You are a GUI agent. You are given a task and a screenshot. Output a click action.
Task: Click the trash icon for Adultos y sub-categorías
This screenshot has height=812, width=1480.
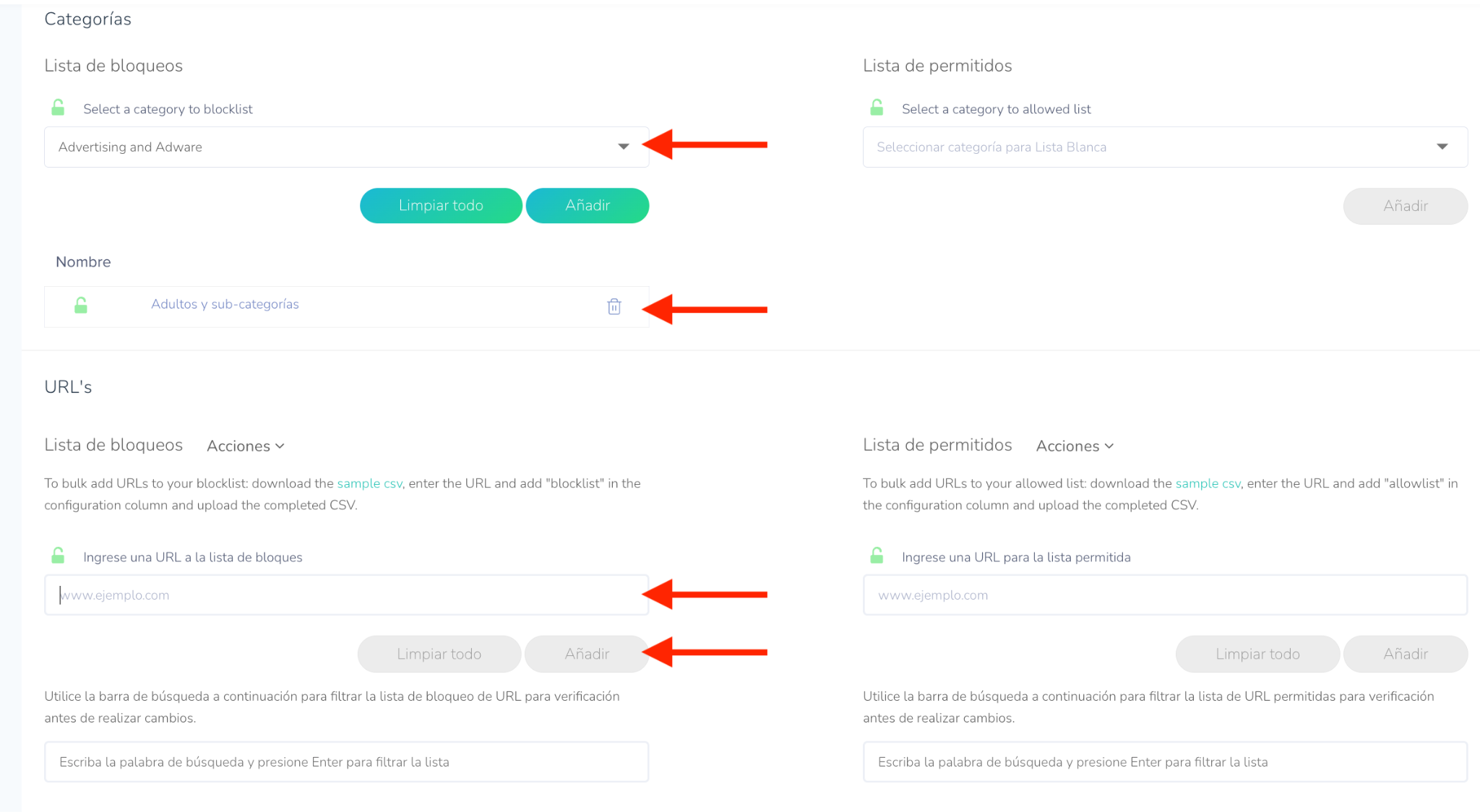tap(614, 306)
